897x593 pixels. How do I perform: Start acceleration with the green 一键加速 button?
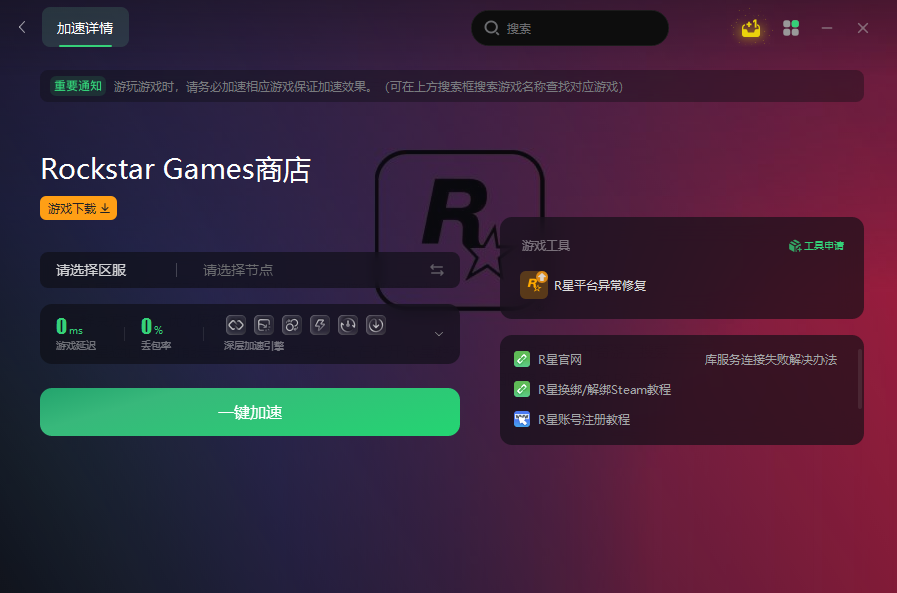pyautogui.click(x=250, y=412)
